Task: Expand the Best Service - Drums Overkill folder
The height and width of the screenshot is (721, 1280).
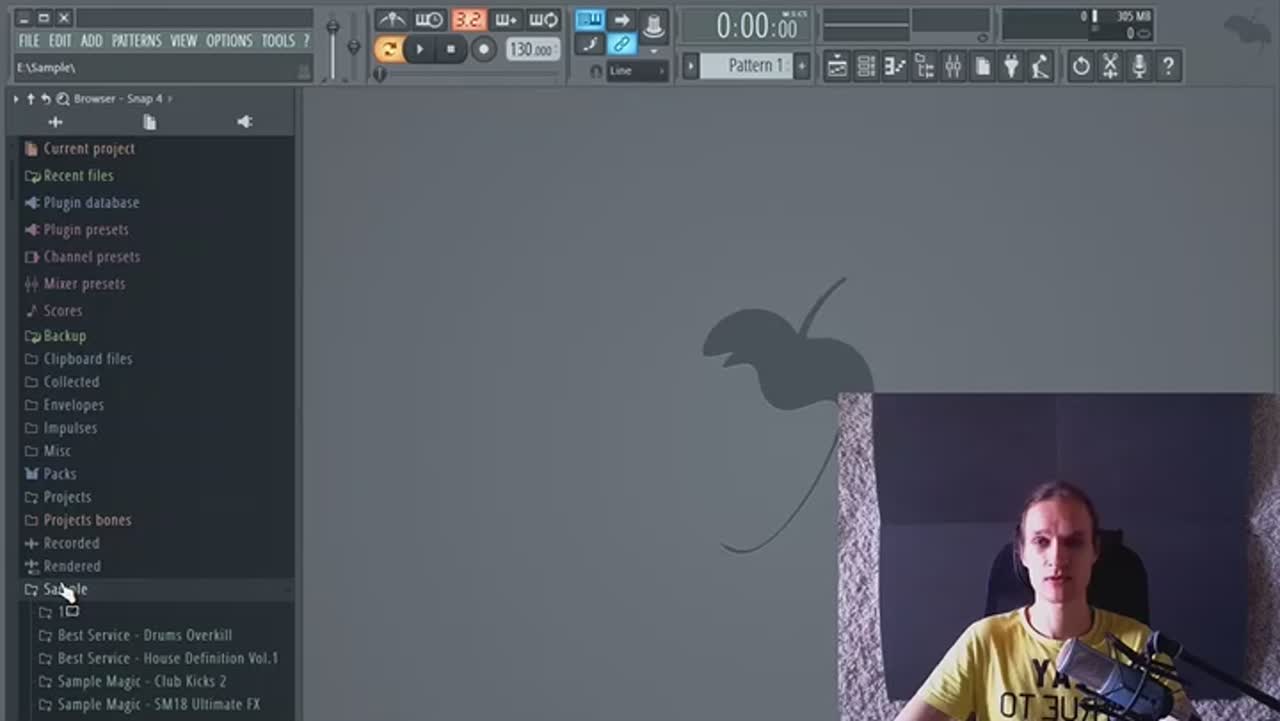Action: click(144, 635)
